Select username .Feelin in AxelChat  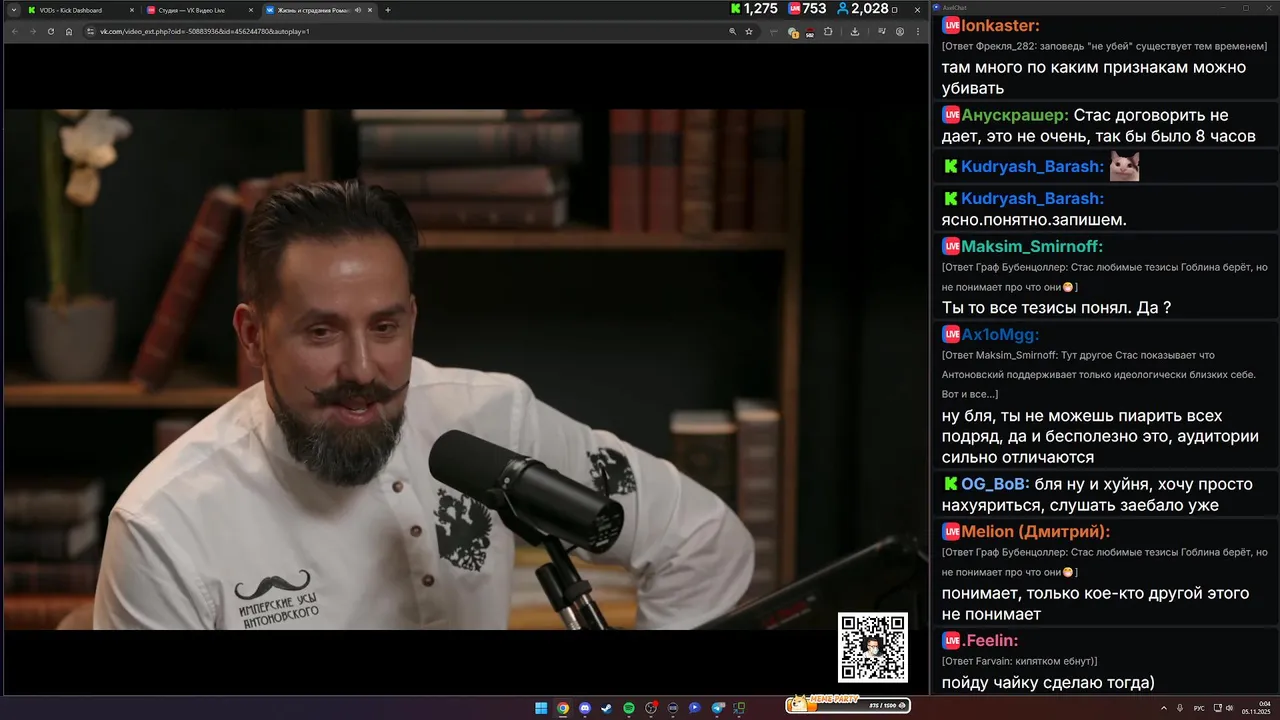pyautogui.click(x=990, y=640)
